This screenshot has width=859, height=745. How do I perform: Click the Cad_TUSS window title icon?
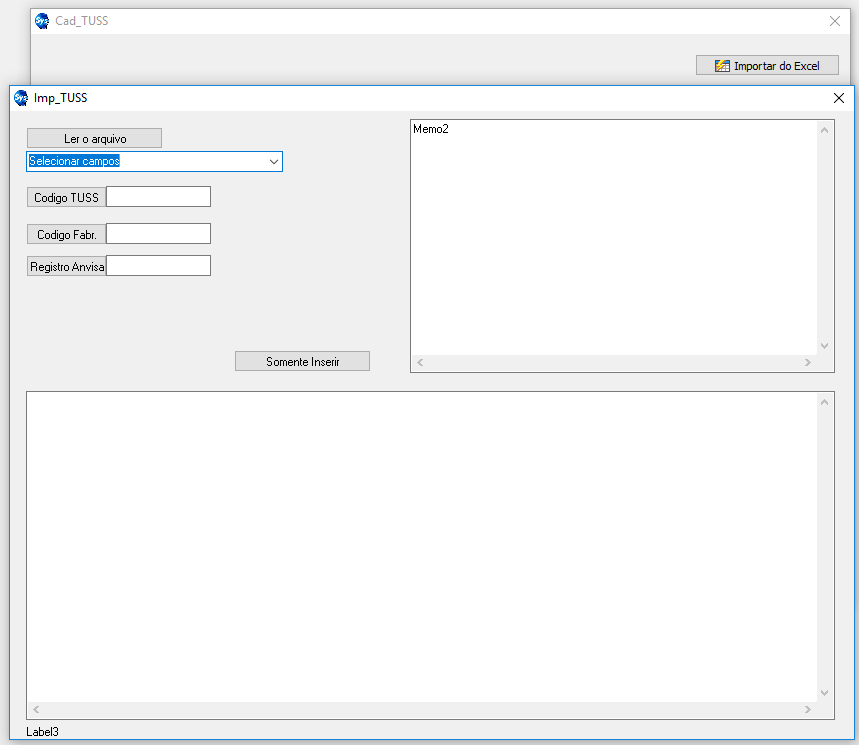coord(42,21)
